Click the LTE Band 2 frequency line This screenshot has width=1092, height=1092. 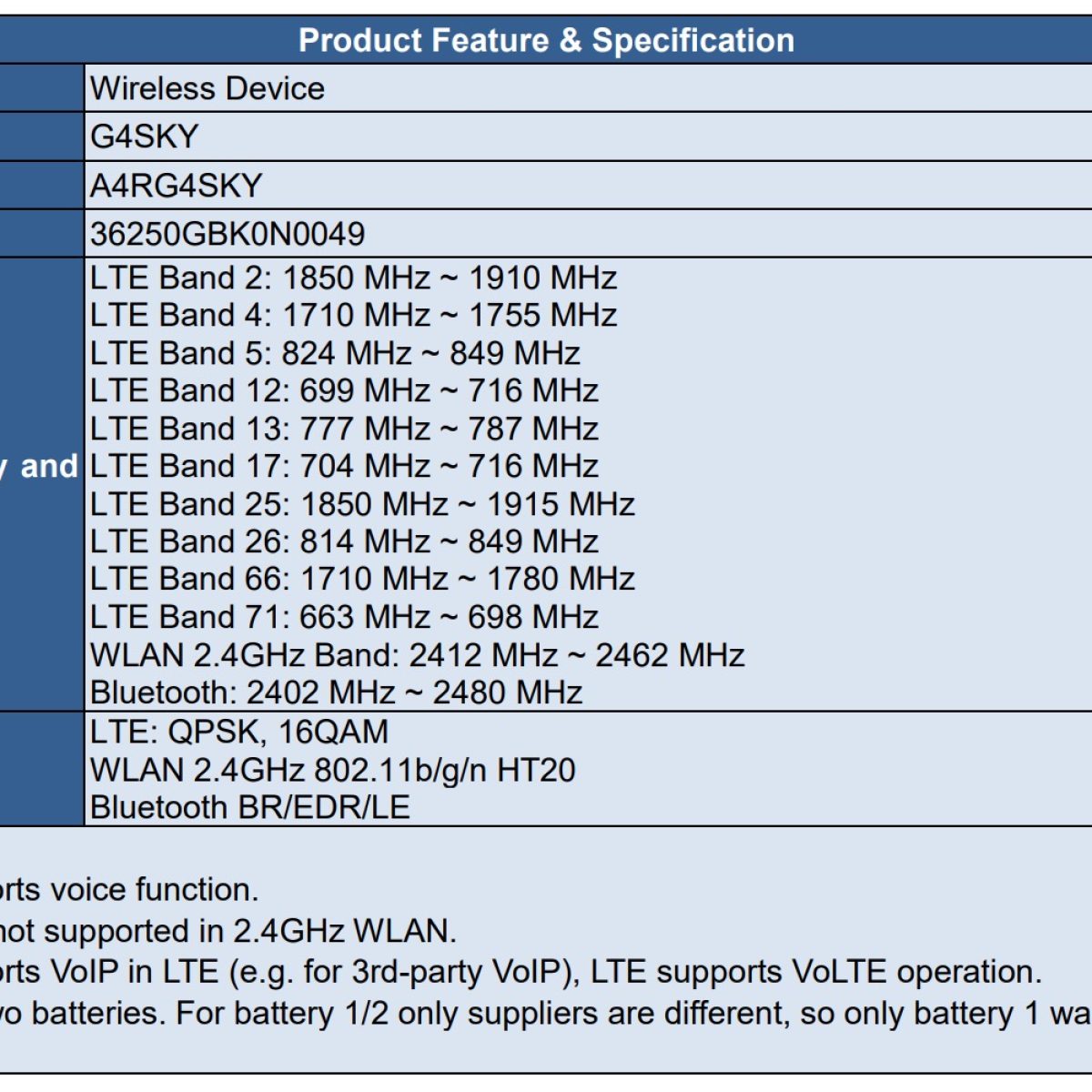(353, 278)
